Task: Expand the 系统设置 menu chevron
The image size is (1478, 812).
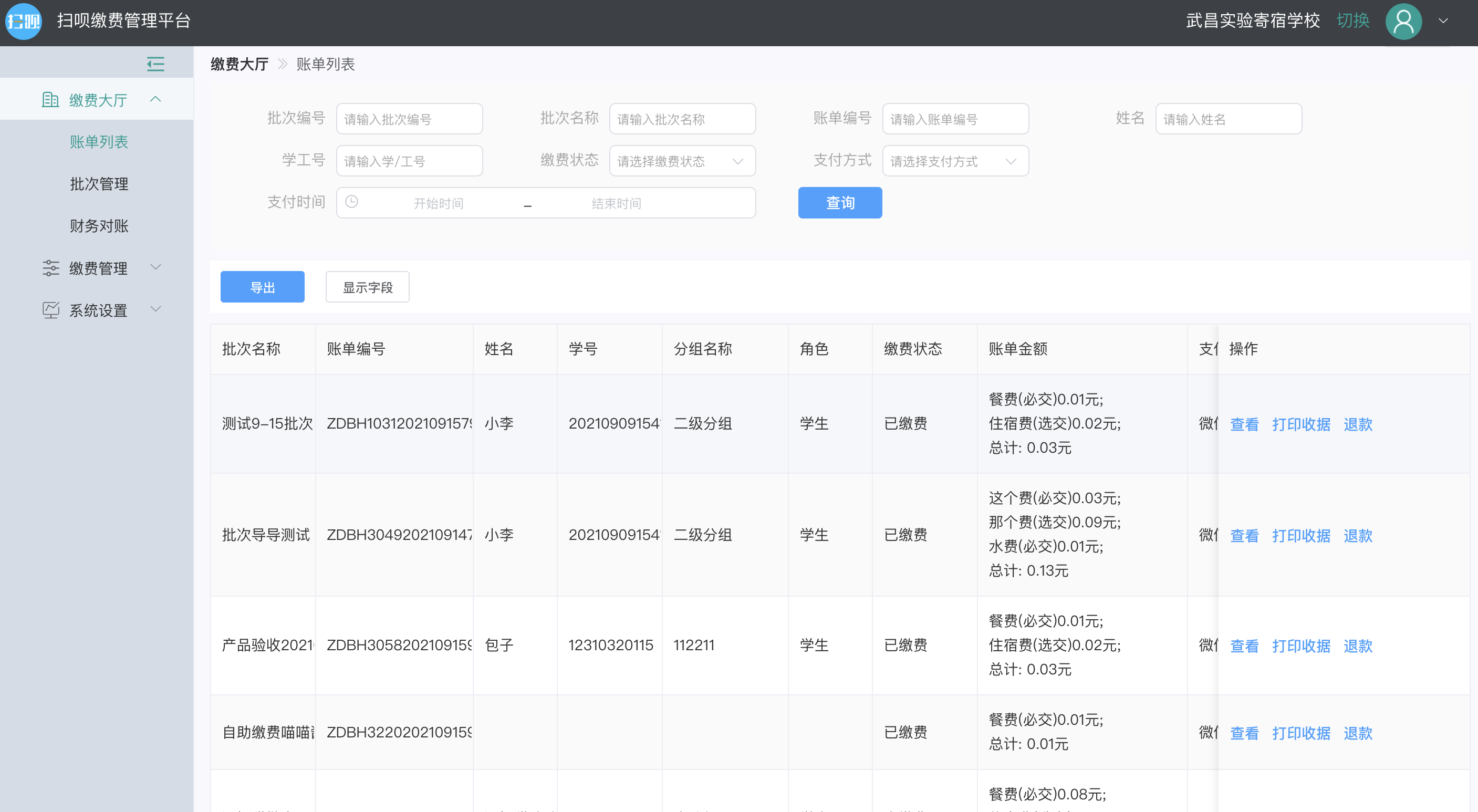Action: 155,309
